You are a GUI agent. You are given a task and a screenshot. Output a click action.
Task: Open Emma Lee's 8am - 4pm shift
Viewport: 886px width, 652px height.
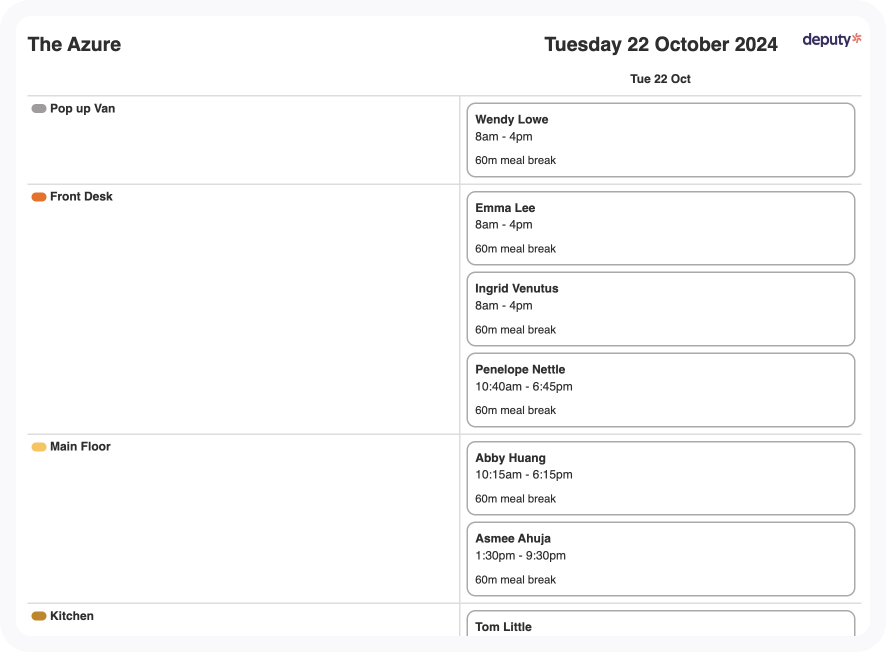(x=660, y=228)
